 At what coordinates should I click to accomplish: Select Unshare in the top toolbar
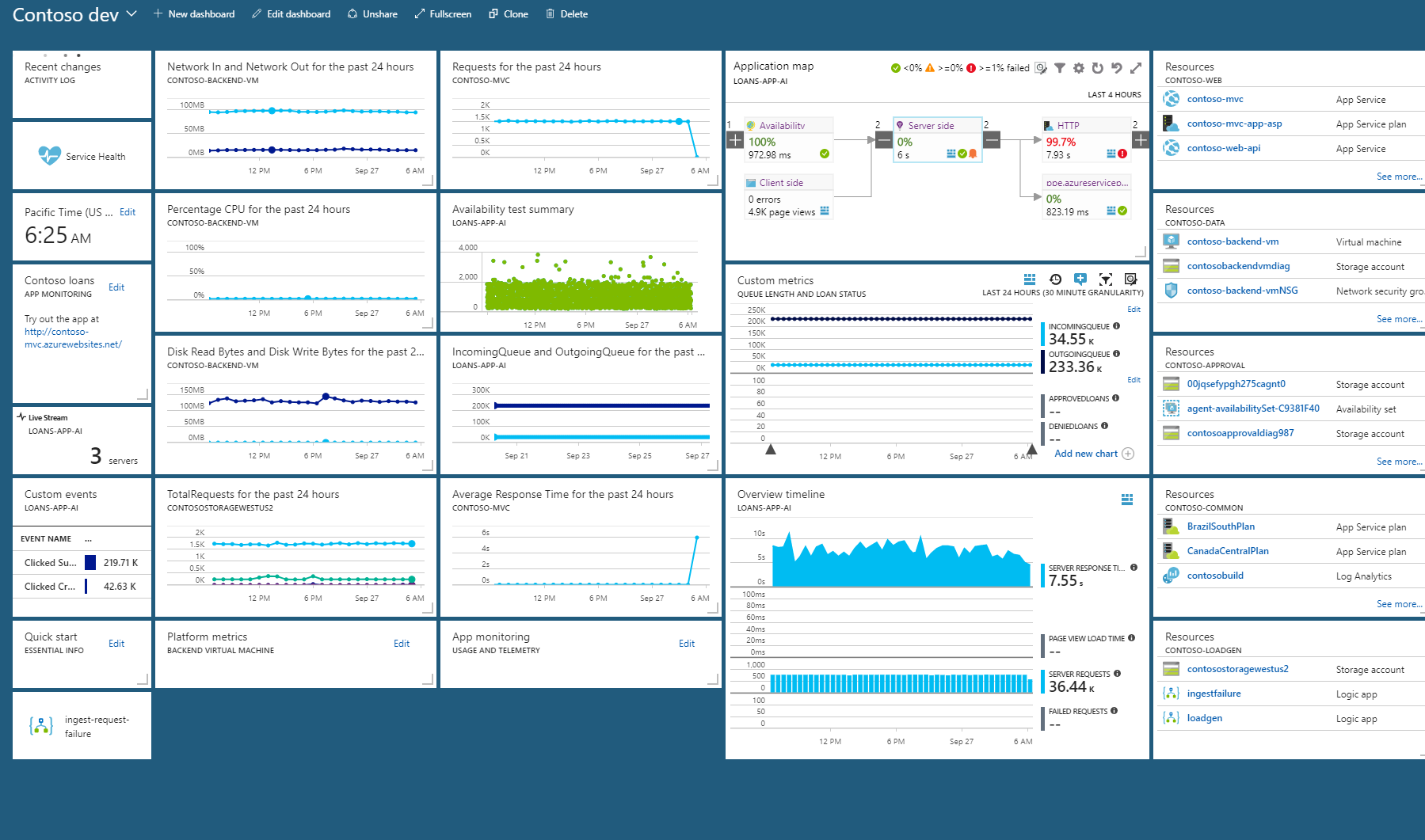pos(372,14)
